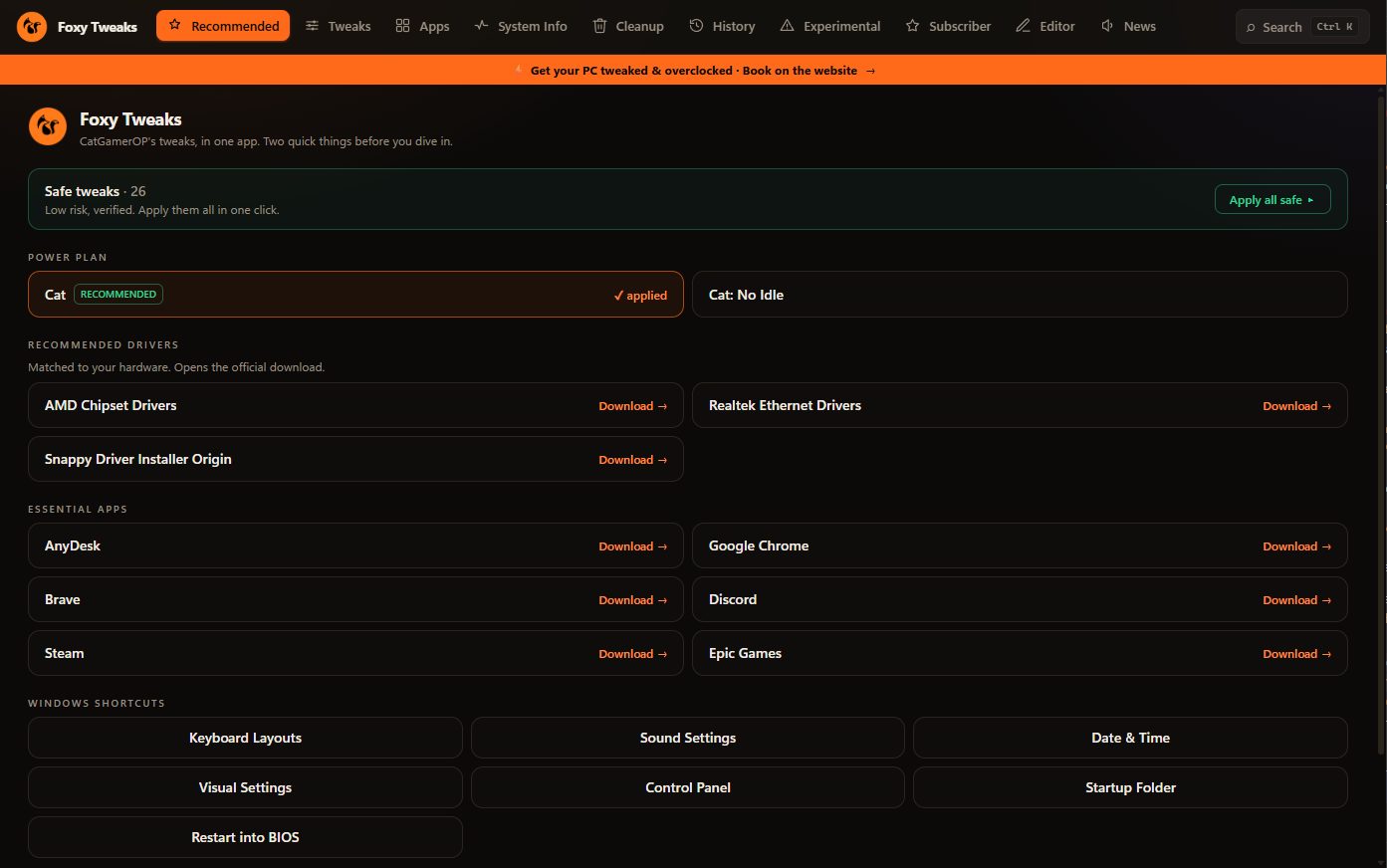This screenshot has width=1387, height=868.
Task: Open Startup Folder shortcut
Action: [x=1130, y=787]
